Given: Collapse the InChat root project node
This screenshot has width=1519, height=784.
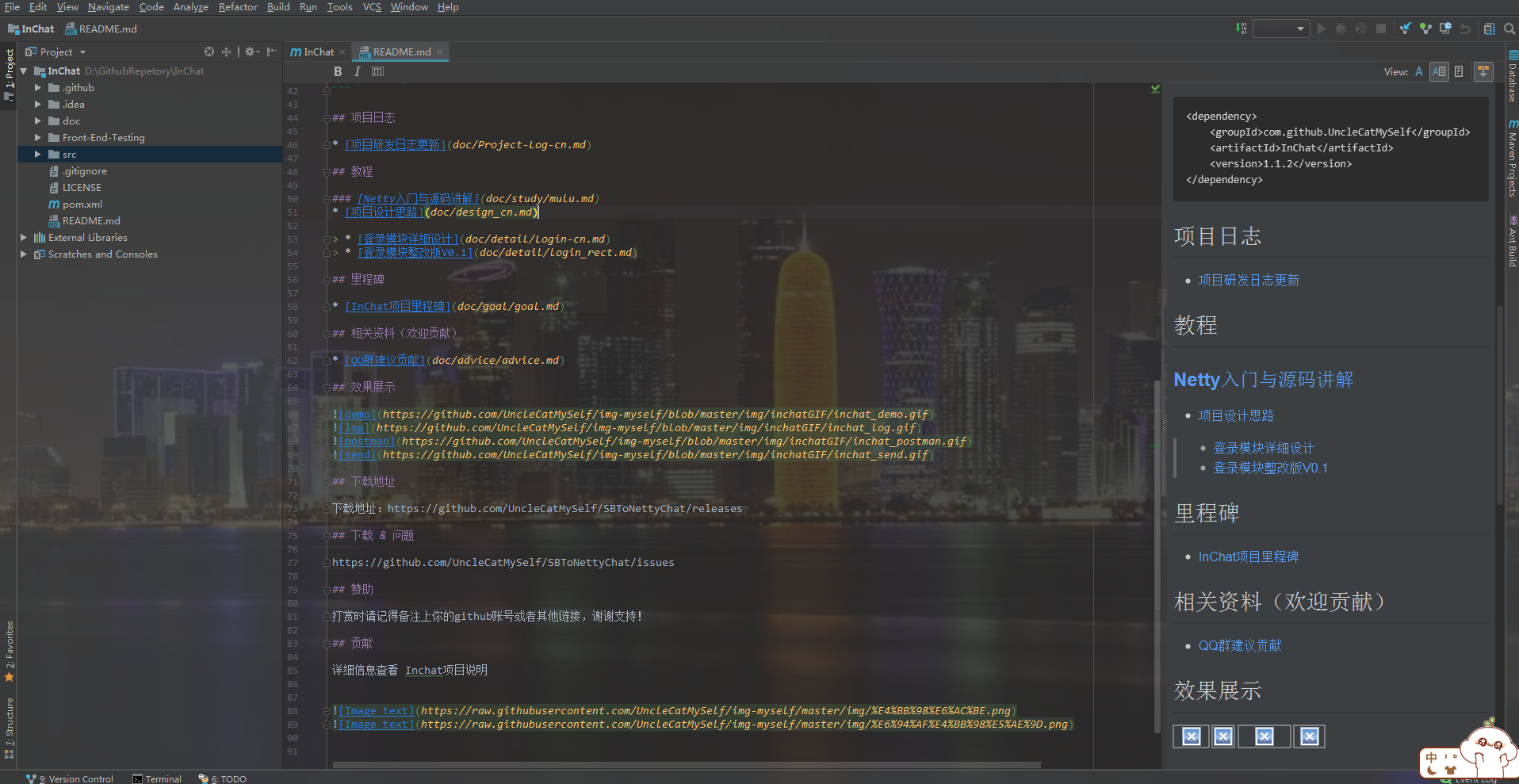Looking at the screenshot, I should [x=24, y=71].
